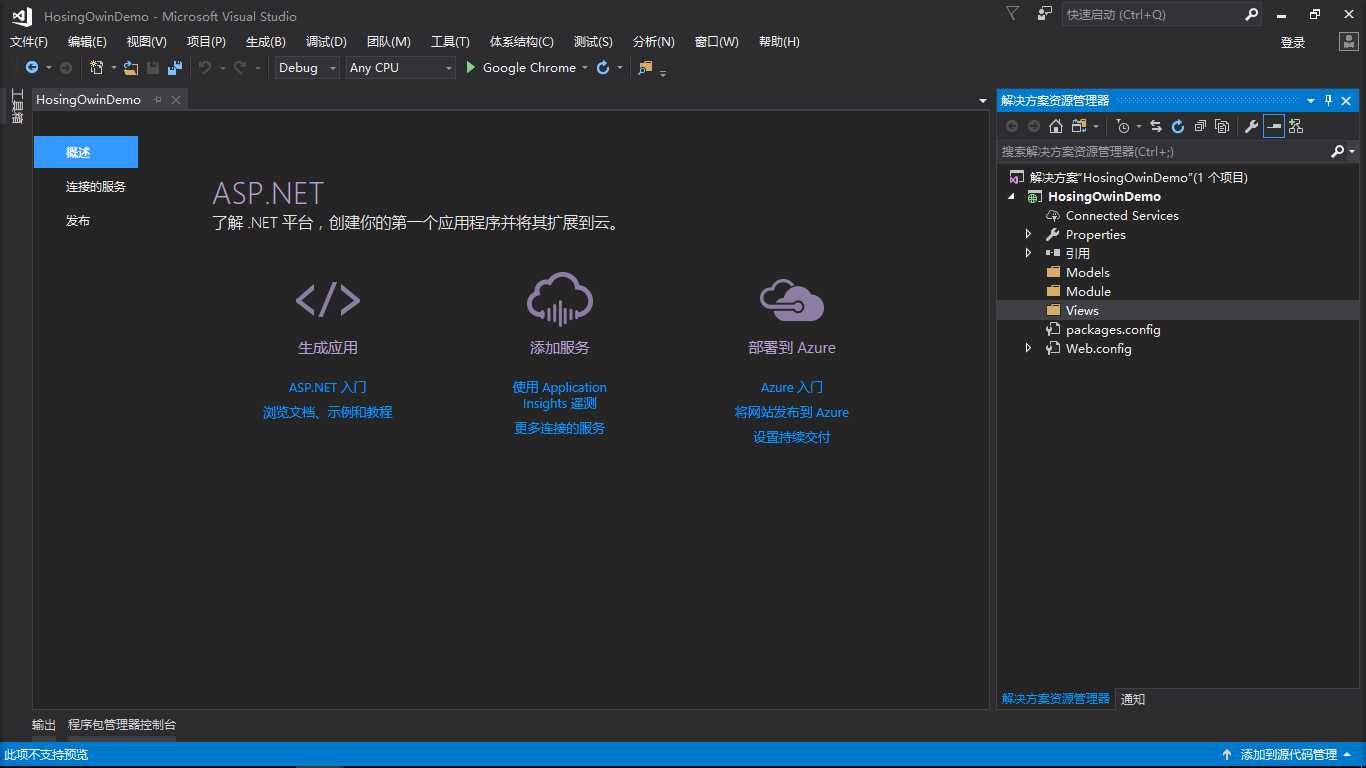Image resolution: width=1366 pixels, height=768 pixels.
Task: Click sync with active document icon
Action: [x=1156, y=126]
